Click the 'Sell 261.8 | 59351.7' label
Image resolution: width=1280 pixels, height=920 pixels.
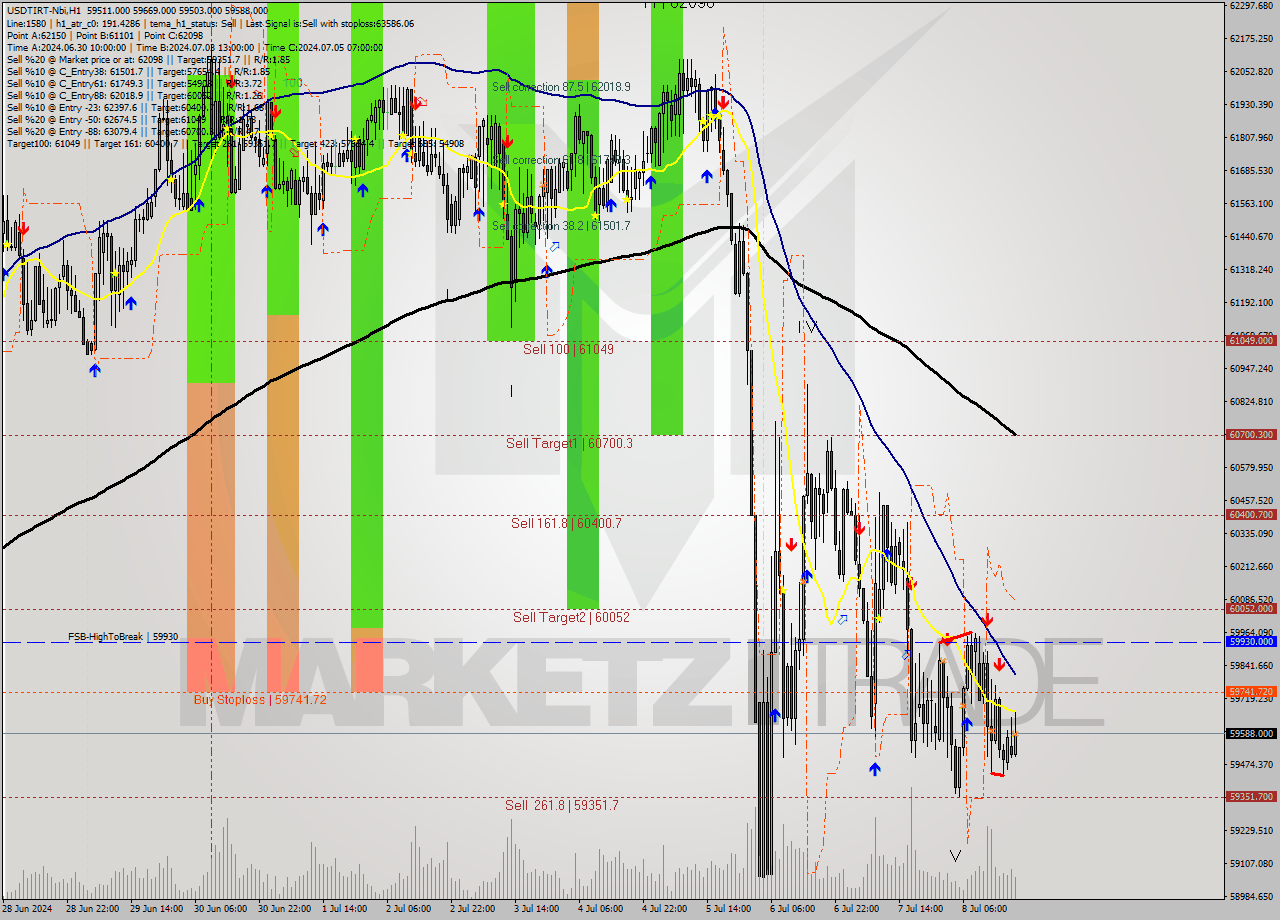[561, 805]
